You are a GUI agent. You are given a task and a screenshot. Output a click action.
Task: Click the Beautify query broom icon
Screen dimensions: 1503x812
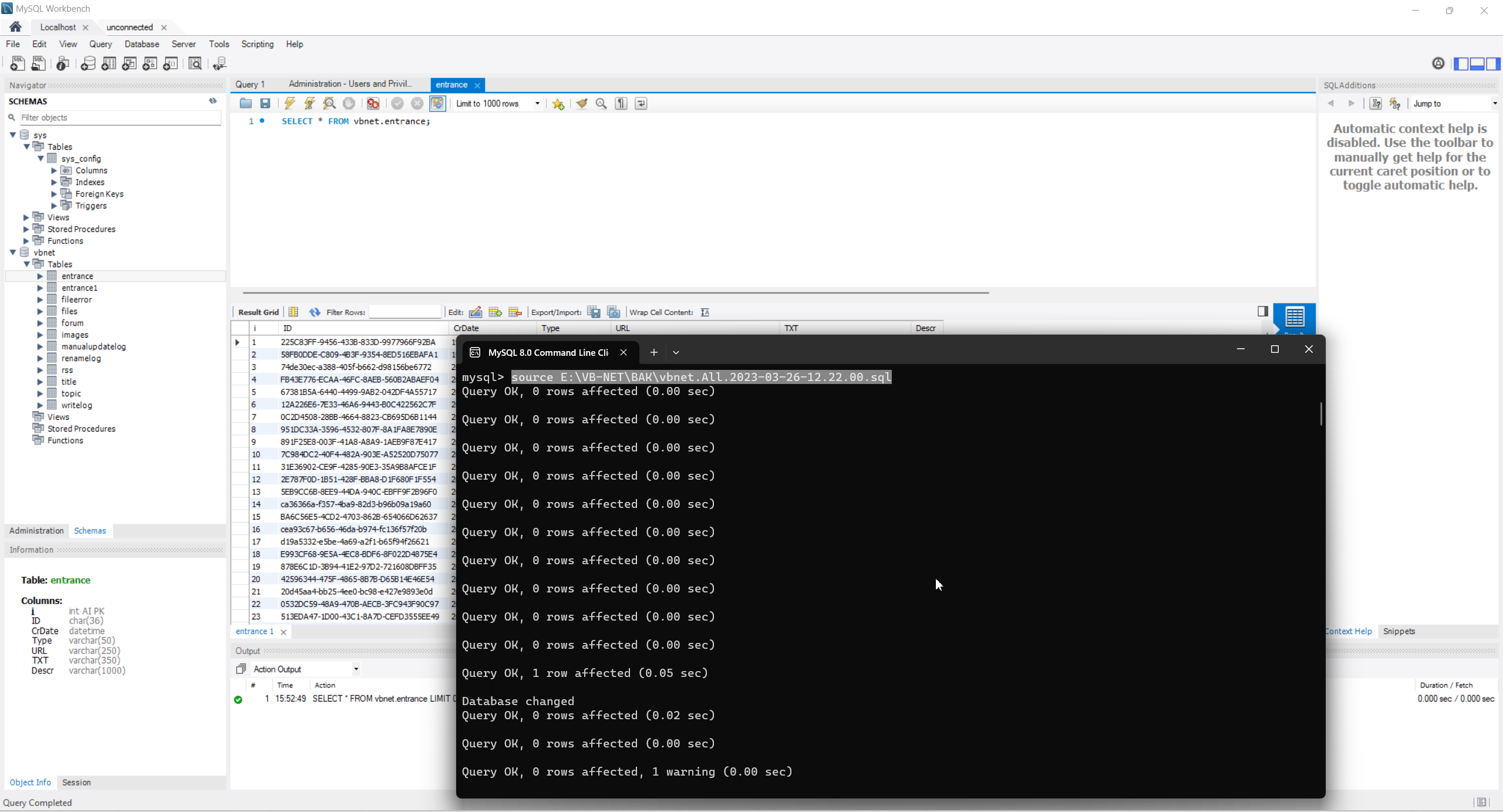coord(581,103)
